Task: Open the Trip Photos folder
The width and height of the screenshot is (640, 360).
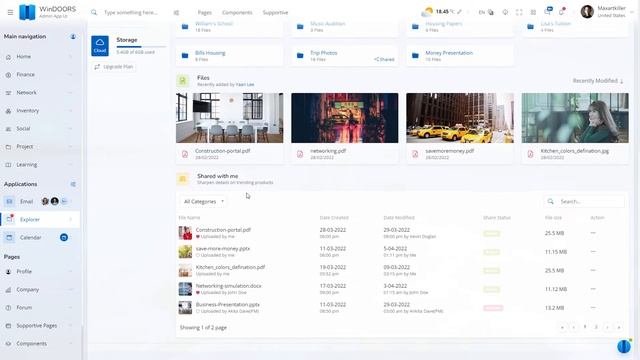Action: click(344, 56)
